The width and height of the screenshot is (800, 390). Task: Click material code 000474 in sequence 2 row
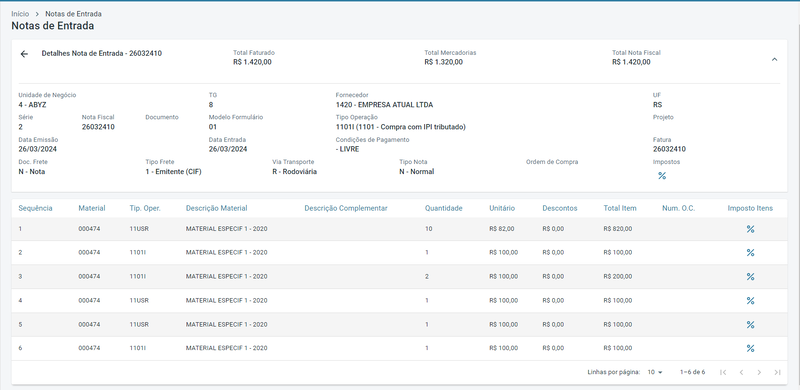[x=89, y=253]
